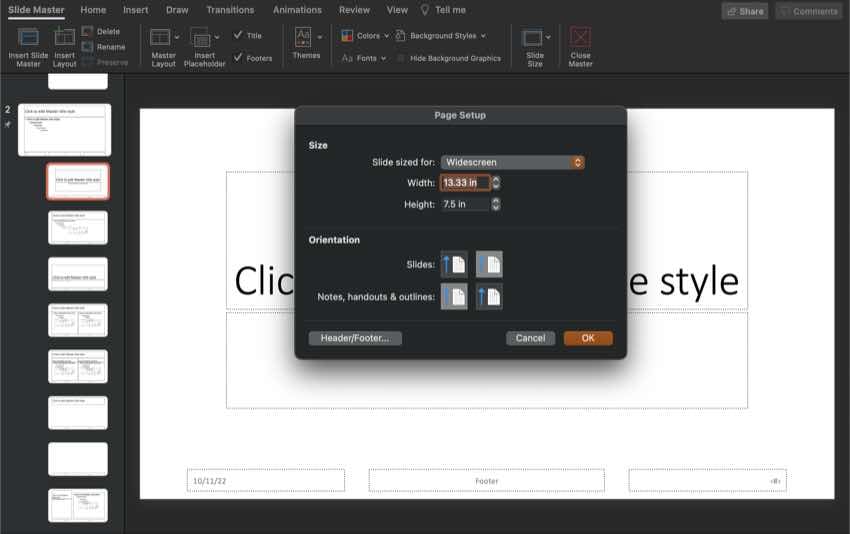This screenshot has height=534, width=850.
Task: Click the Insert Slide Master icon
Action: (x=28, y=38)
